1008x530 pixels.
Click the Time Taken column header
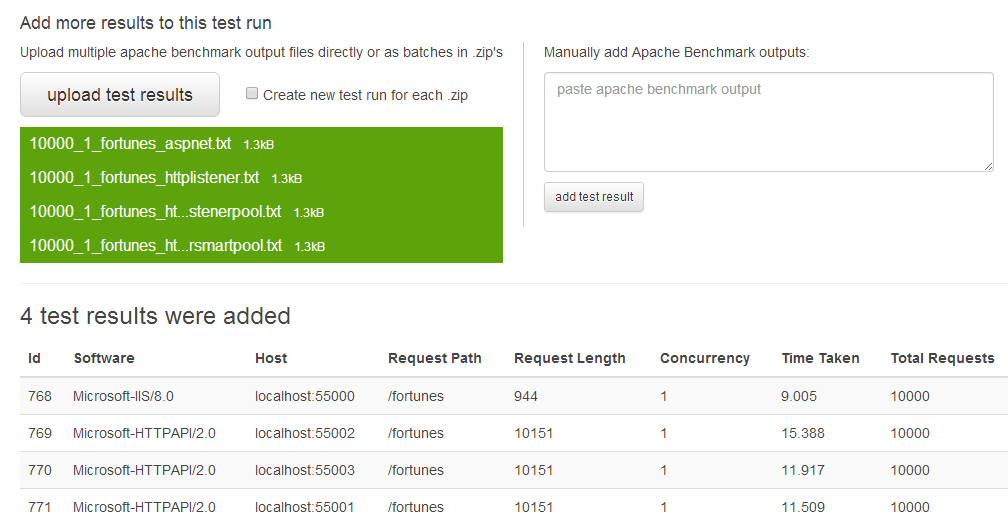820,358
